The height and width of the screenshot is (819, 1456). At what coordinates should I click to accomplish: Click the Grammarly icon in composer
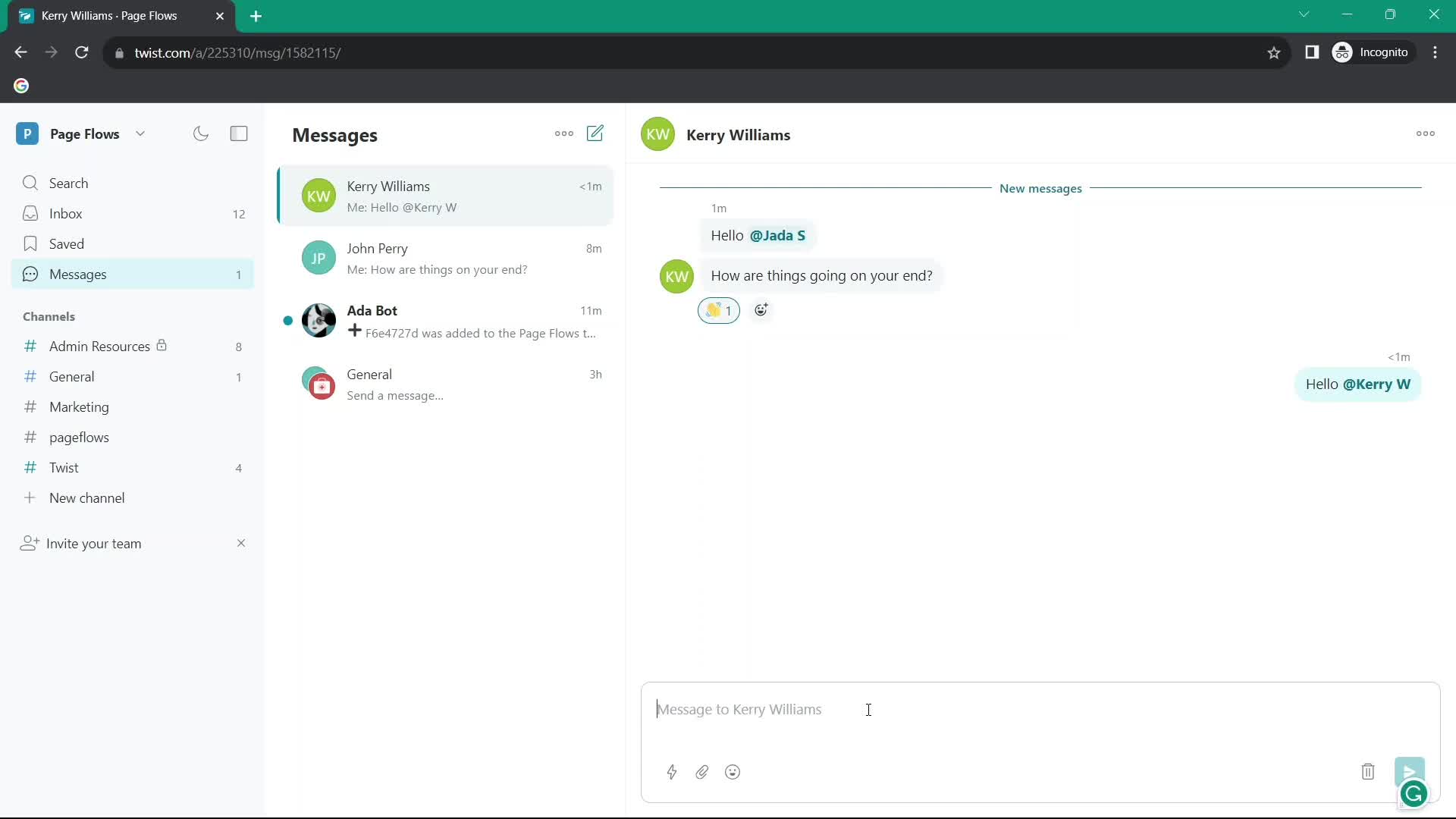click(1414, 794)
